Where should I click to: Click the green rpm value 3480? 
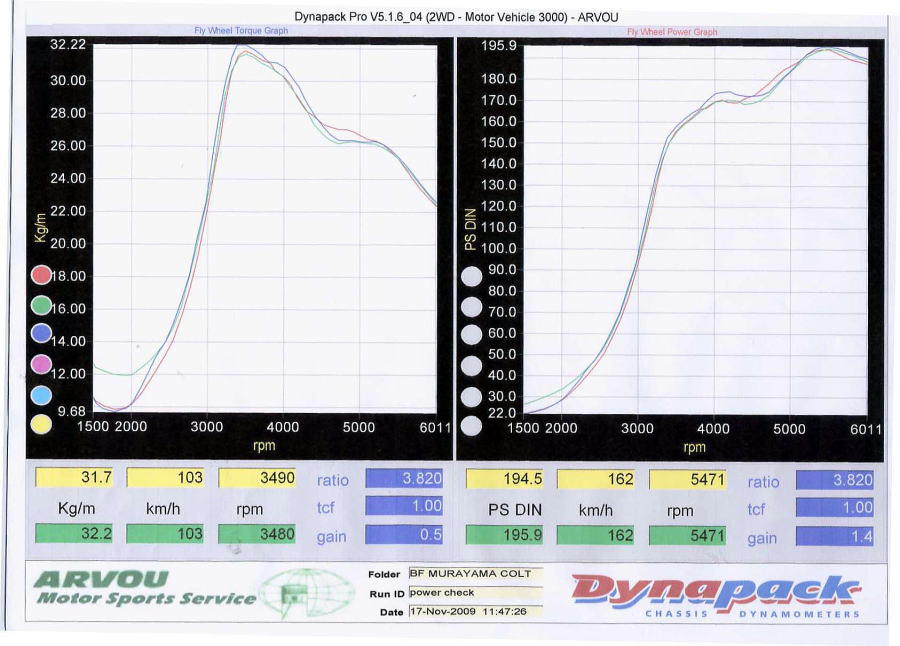(257, 534)
